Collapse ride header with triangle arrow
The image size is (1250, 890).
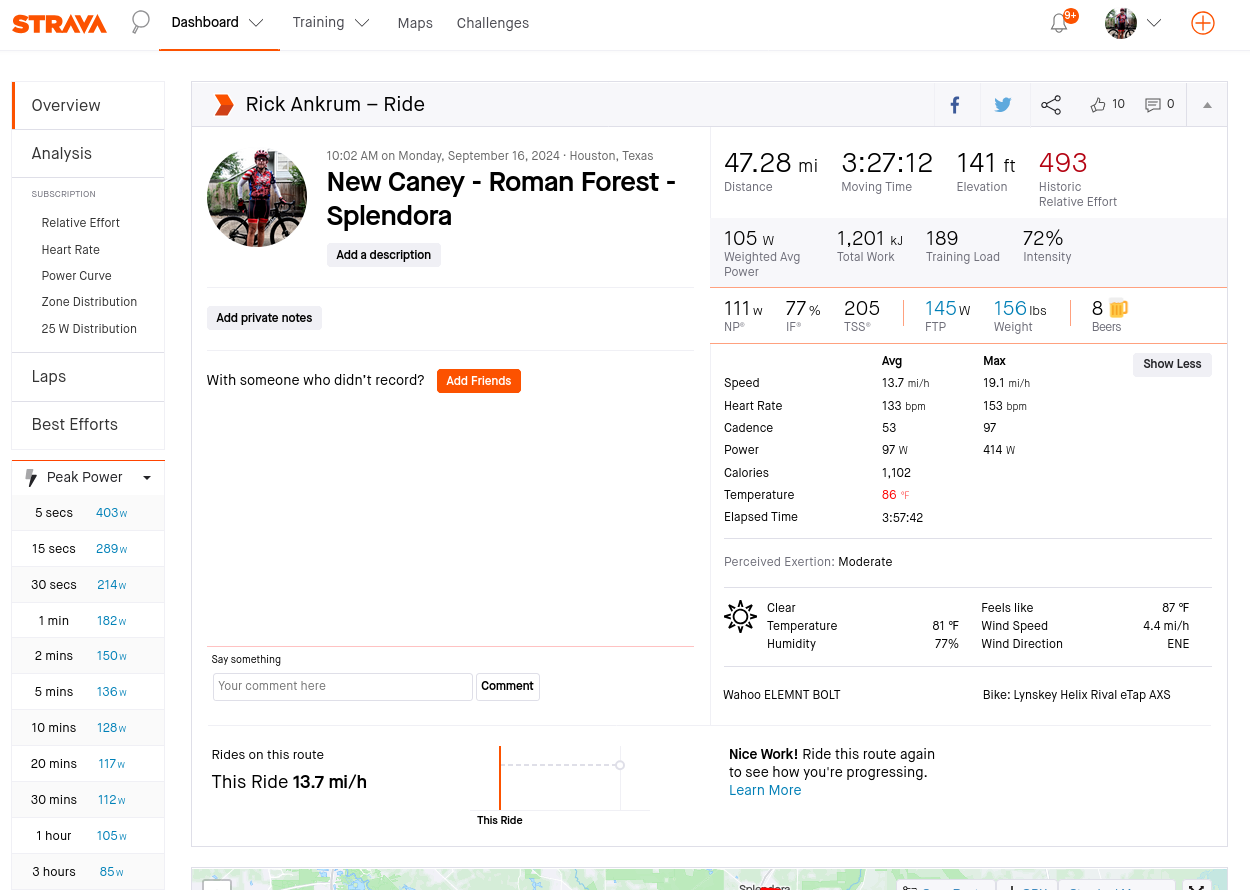click(1207, 105)
